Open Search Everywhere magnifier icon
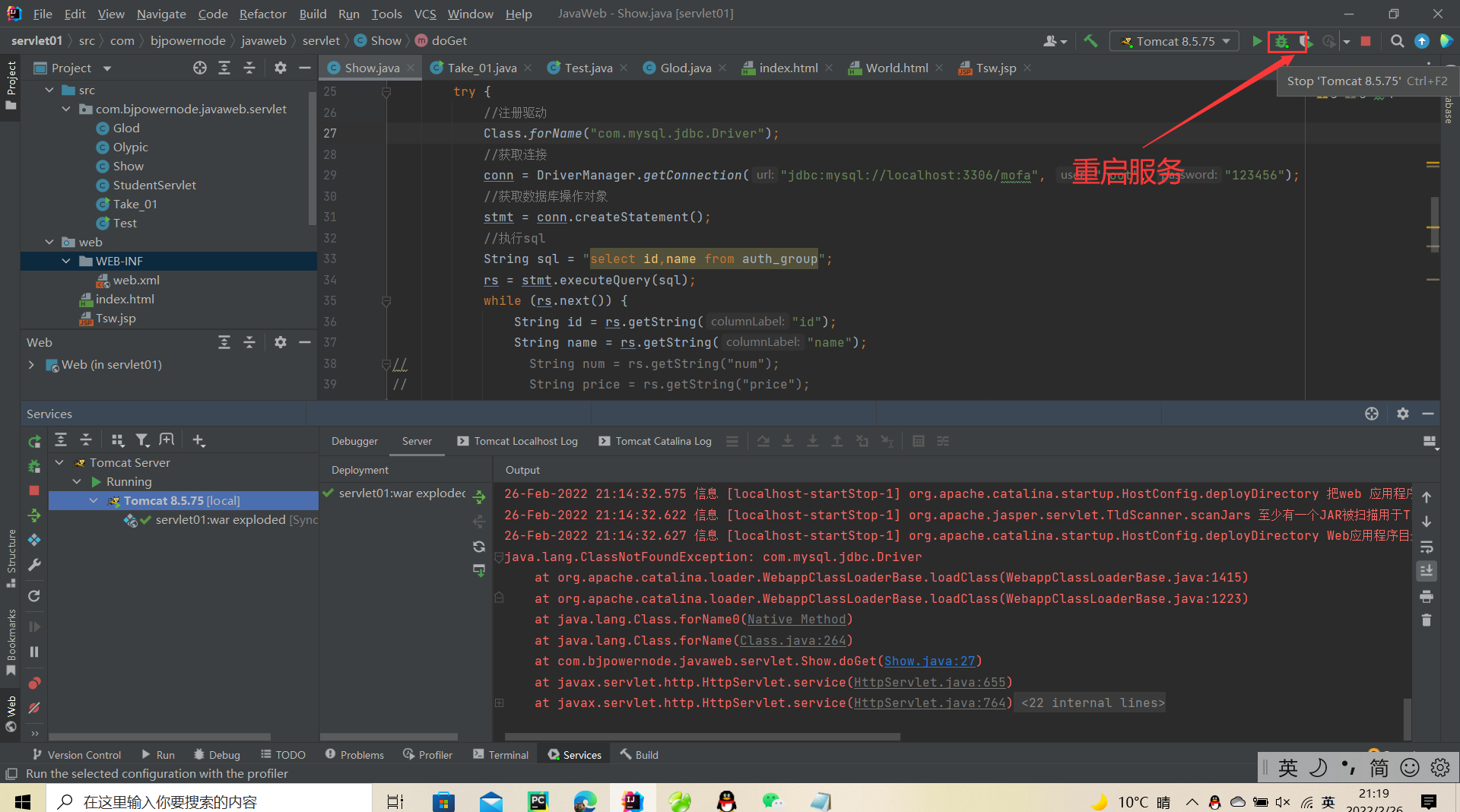The height and width of the screenshot is (812, 1460). point(1397,41)
